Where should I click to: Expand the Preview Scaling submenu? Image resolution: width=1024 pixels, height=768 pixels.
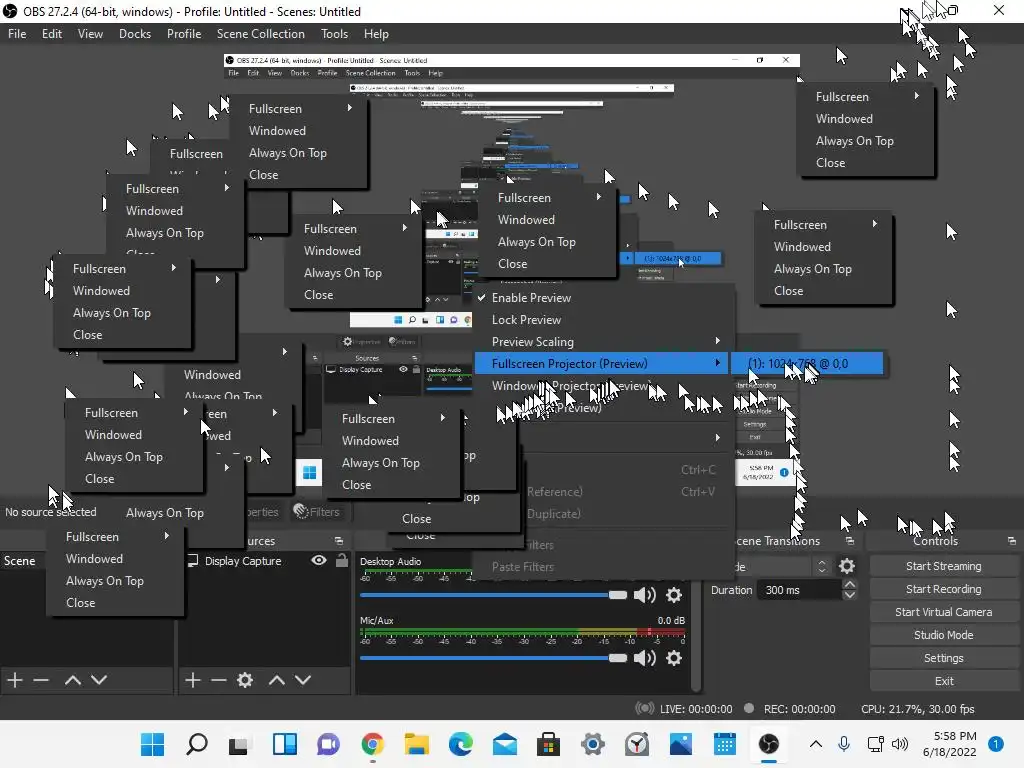click(x=602, y=342)
